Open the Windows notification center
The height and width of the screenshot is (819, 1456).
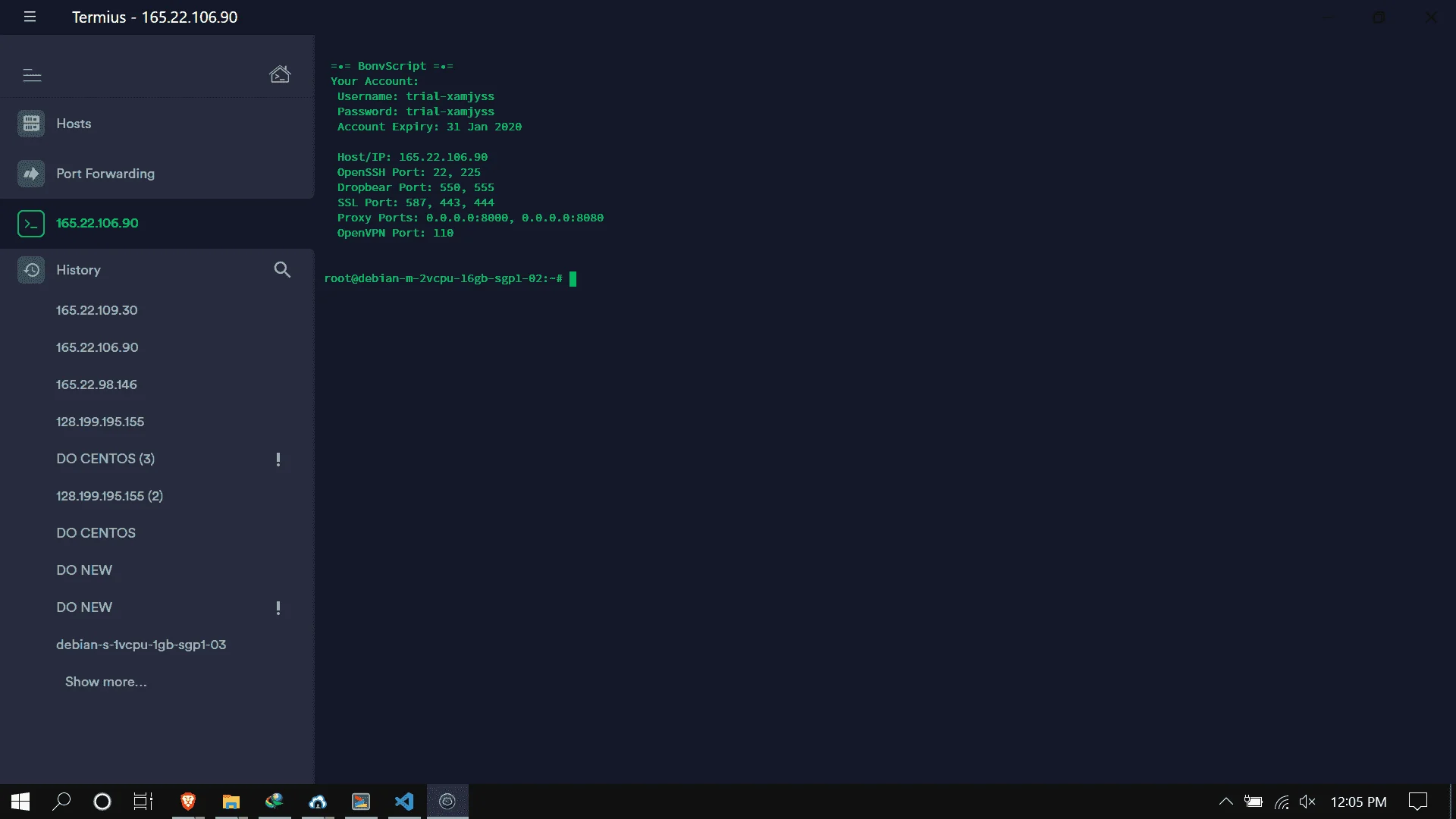(1417, 802)
